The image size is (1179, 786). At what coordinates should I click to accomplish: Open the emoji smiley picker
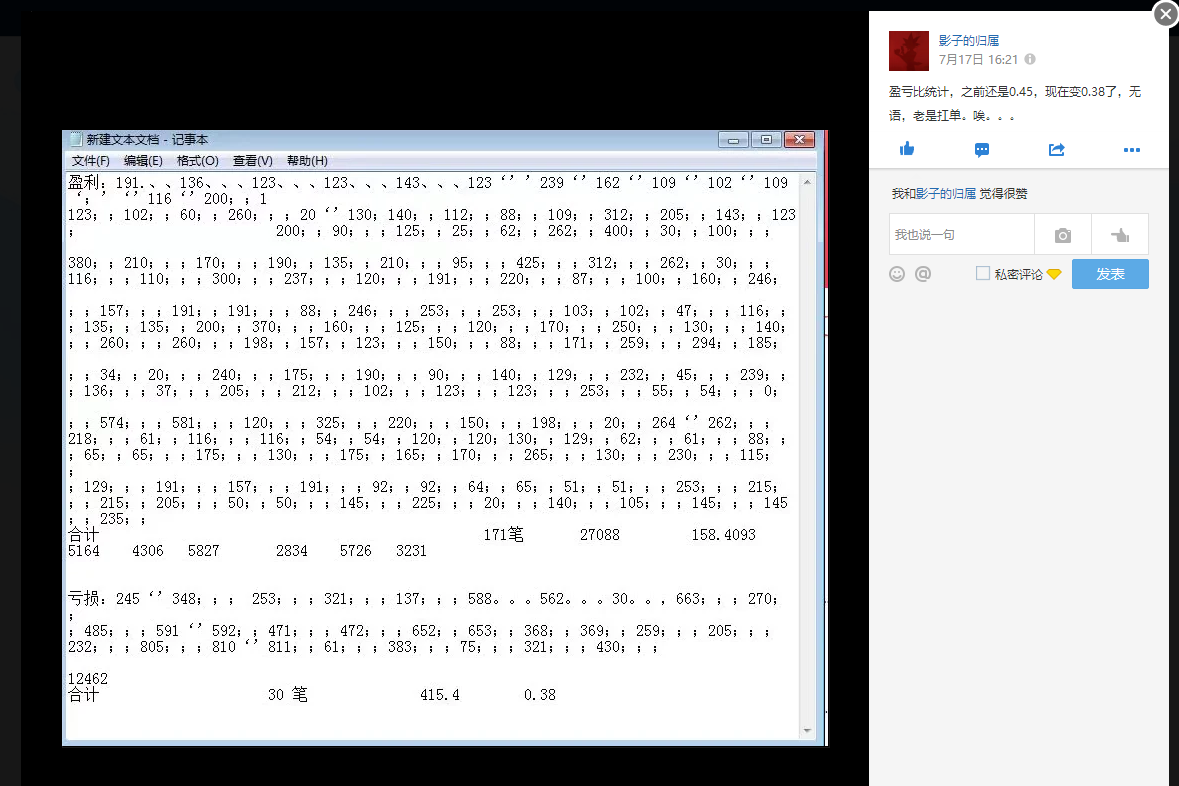tap(897, 274)
